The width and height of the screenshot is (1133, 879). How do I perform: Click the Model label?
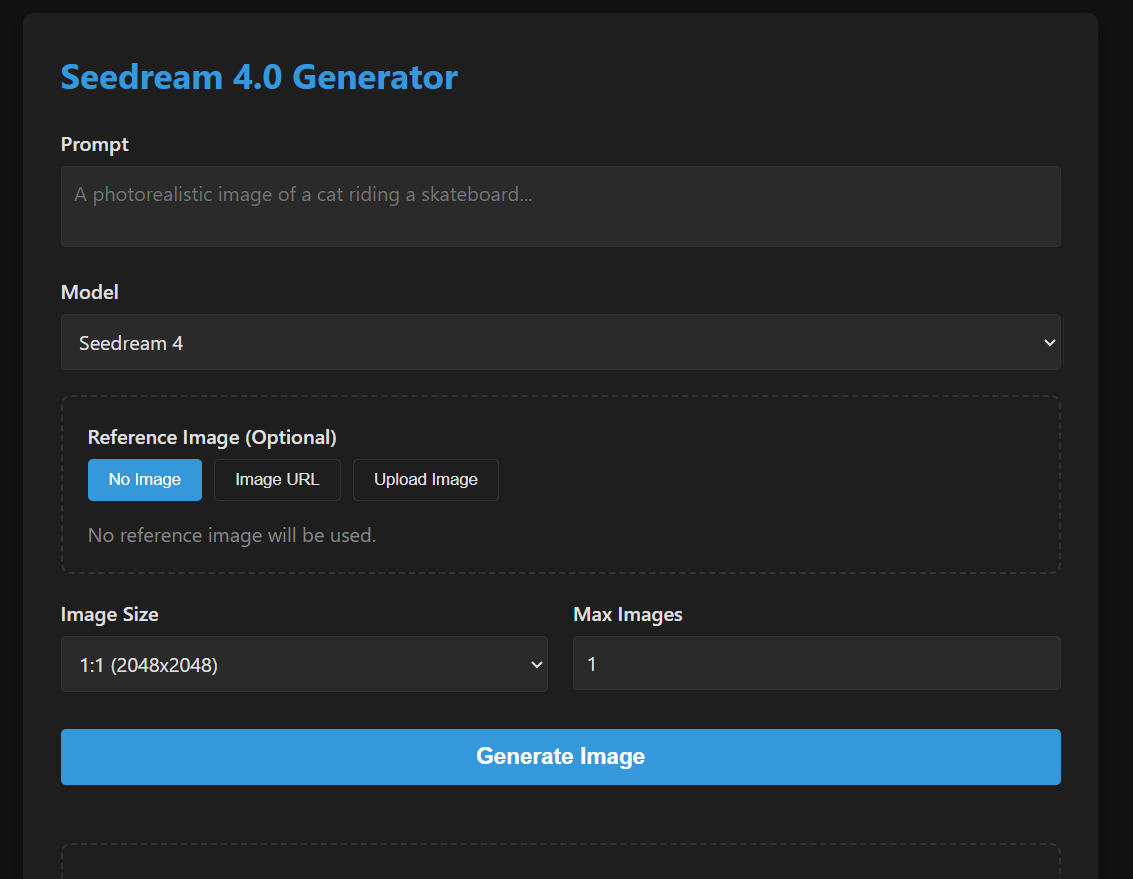coord(90,292)
